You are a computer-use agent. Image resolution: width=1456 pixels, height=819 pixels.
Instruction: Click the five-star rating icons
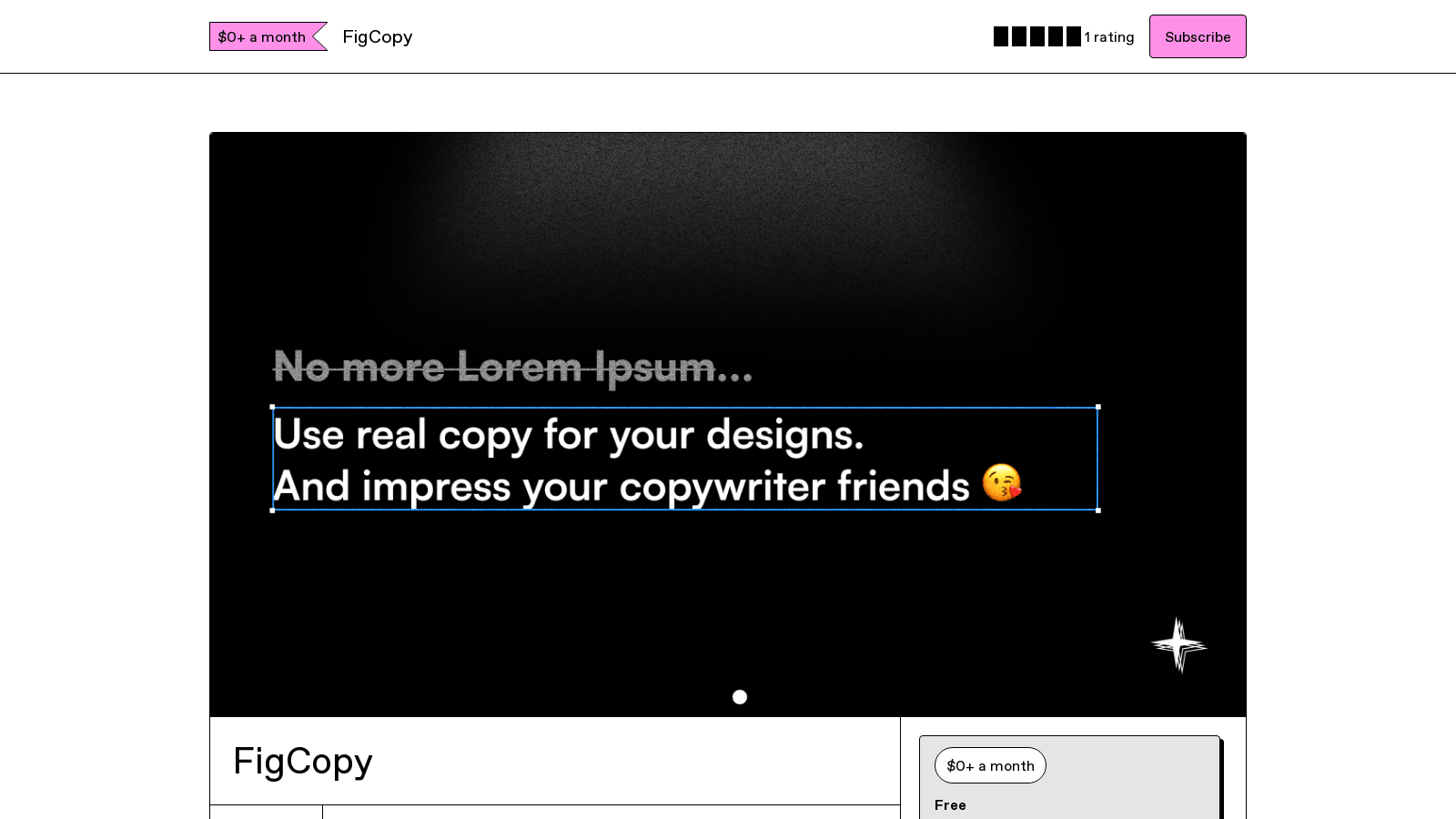pyautogui.click(x=1037, y=36)
